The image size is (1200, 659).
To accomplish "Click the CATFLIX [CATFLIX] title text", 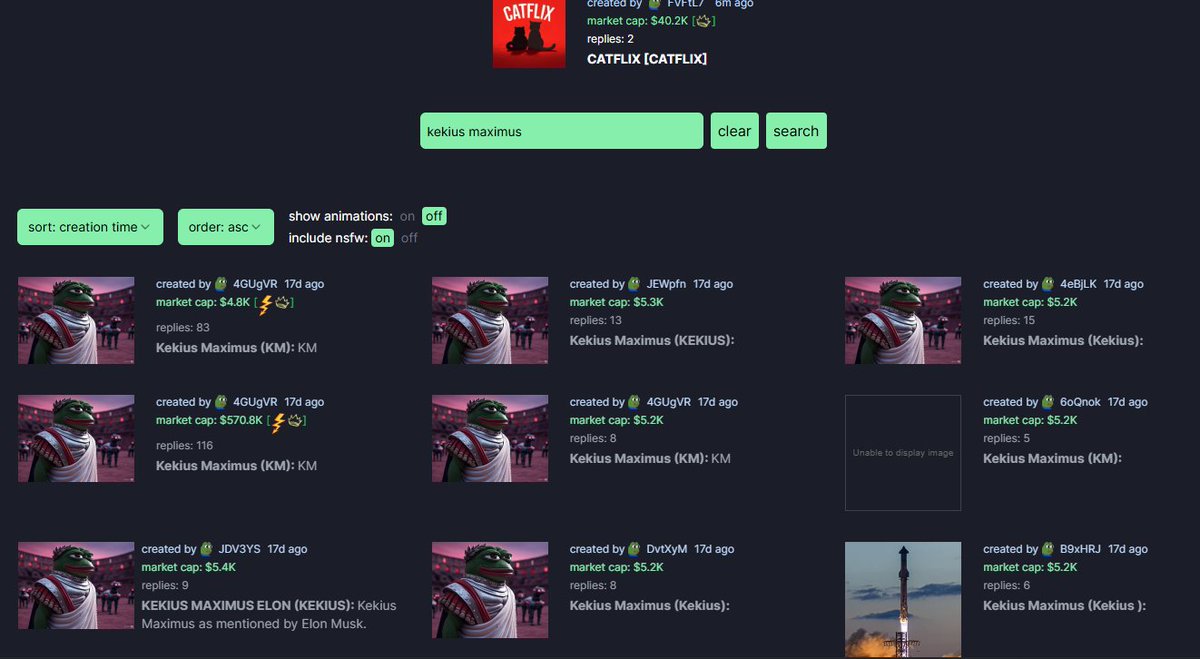I will [647, 59].
